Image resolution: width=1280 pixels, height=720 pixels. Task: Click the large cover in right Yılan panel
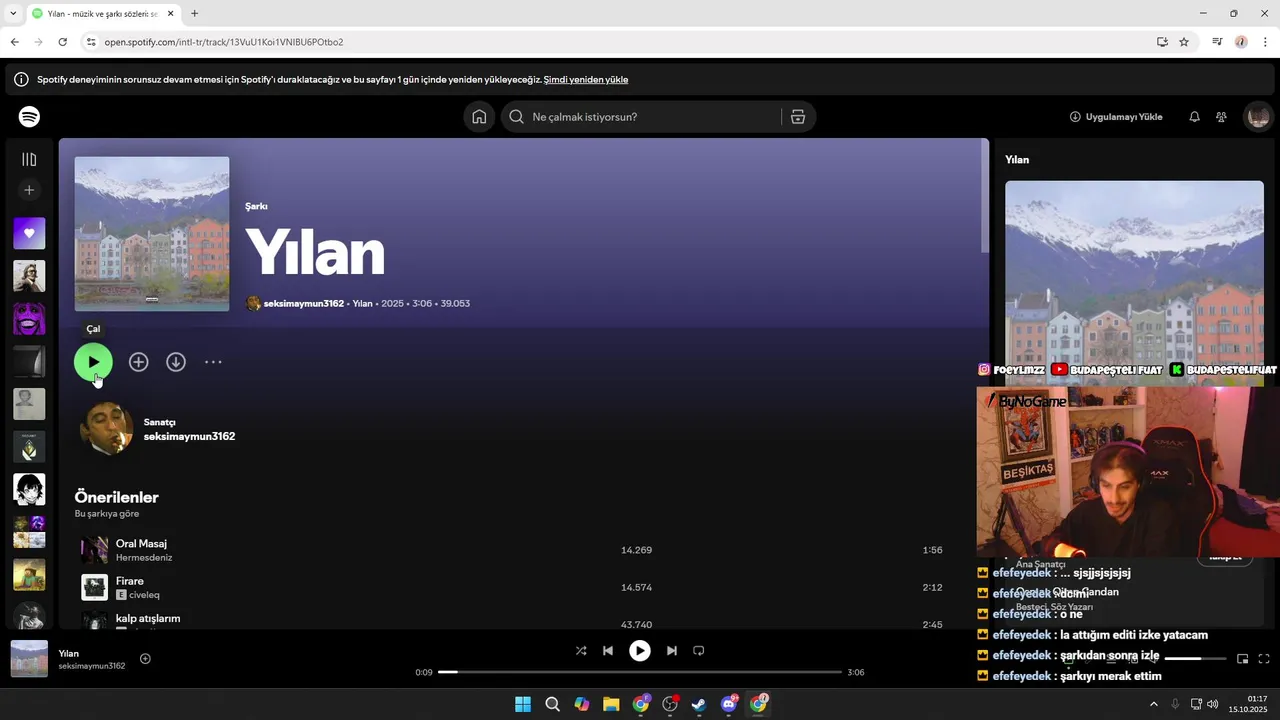pyautogui.click(x=1134, y=283)
